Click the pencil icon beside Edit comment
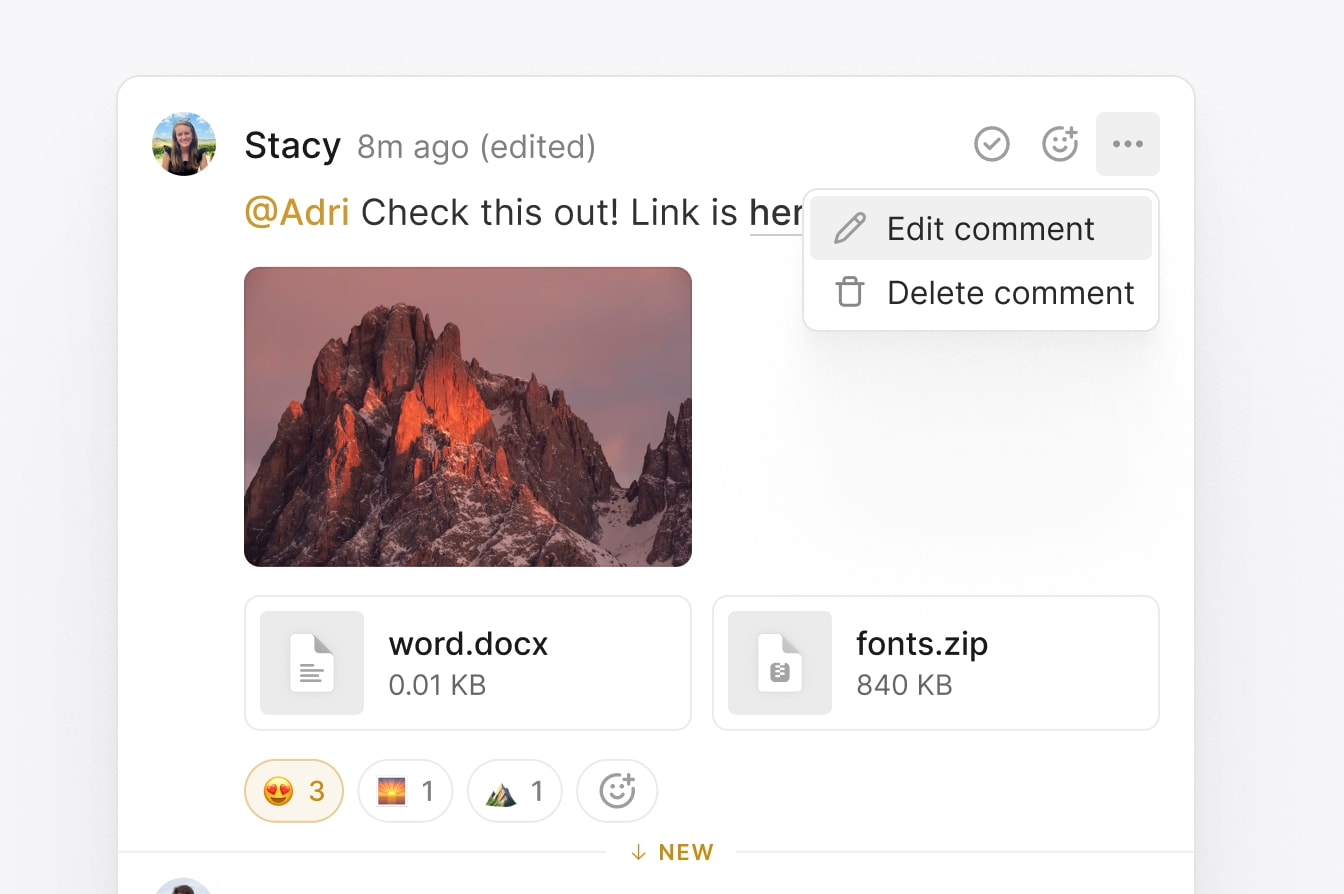Viewport: 1344px width, 894px height. click(849, 228)
